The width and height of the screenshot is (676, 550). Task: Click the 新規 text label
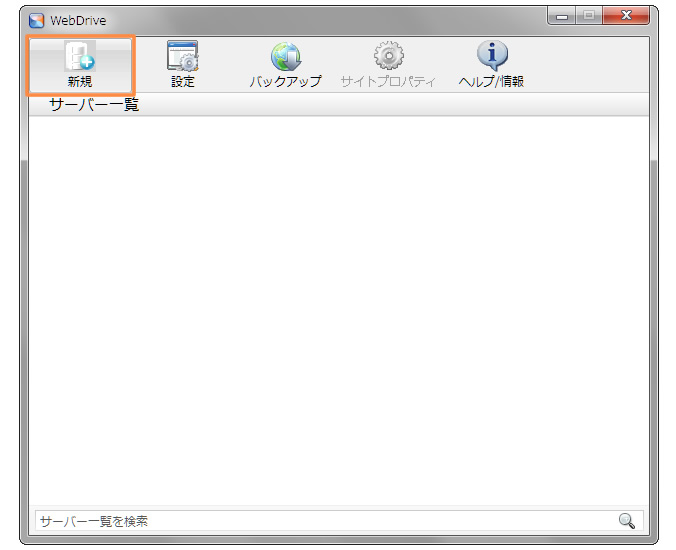[x=80, y=82]
